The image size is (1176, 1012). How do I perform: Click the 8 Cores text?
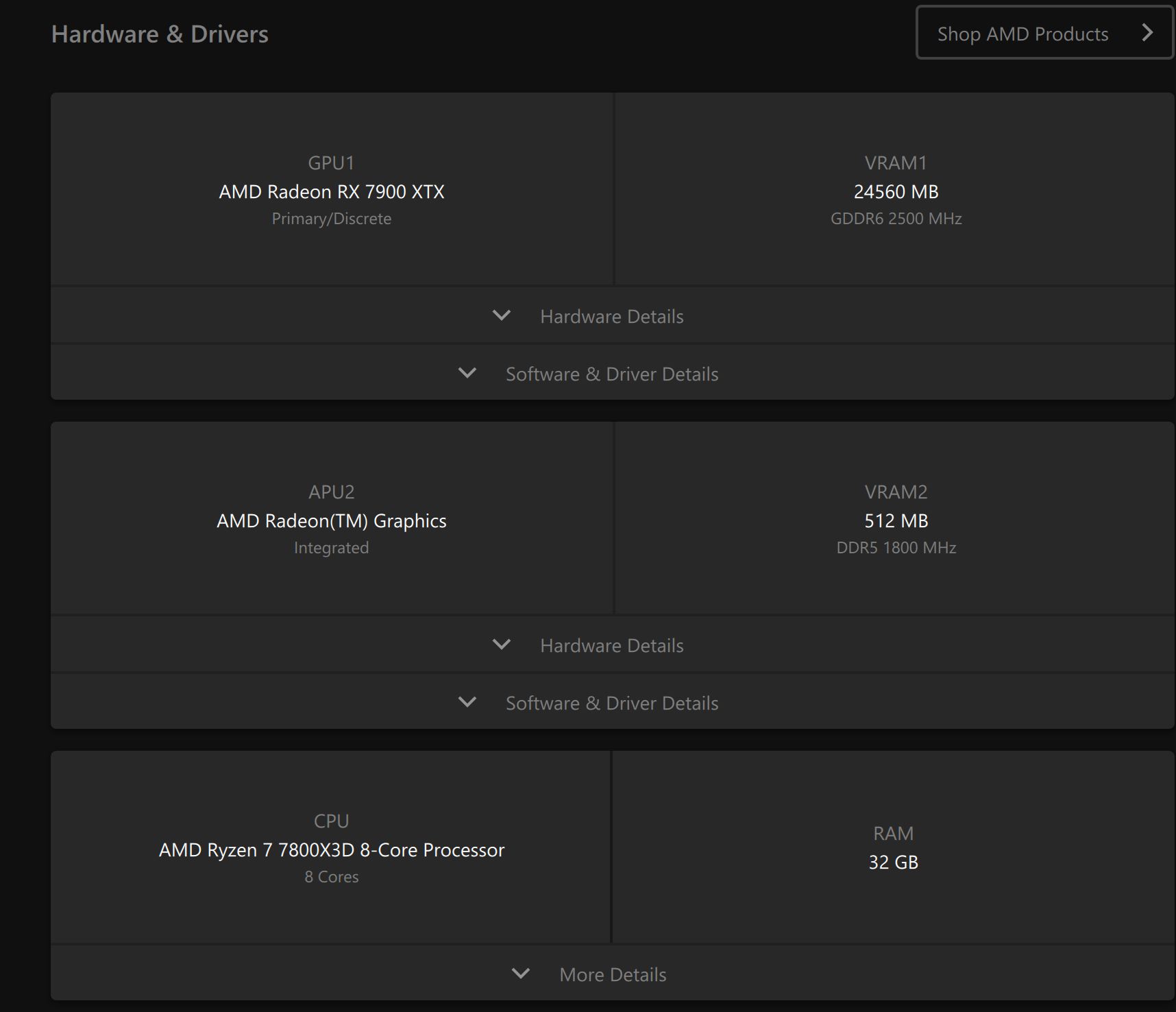coord(332,877)
